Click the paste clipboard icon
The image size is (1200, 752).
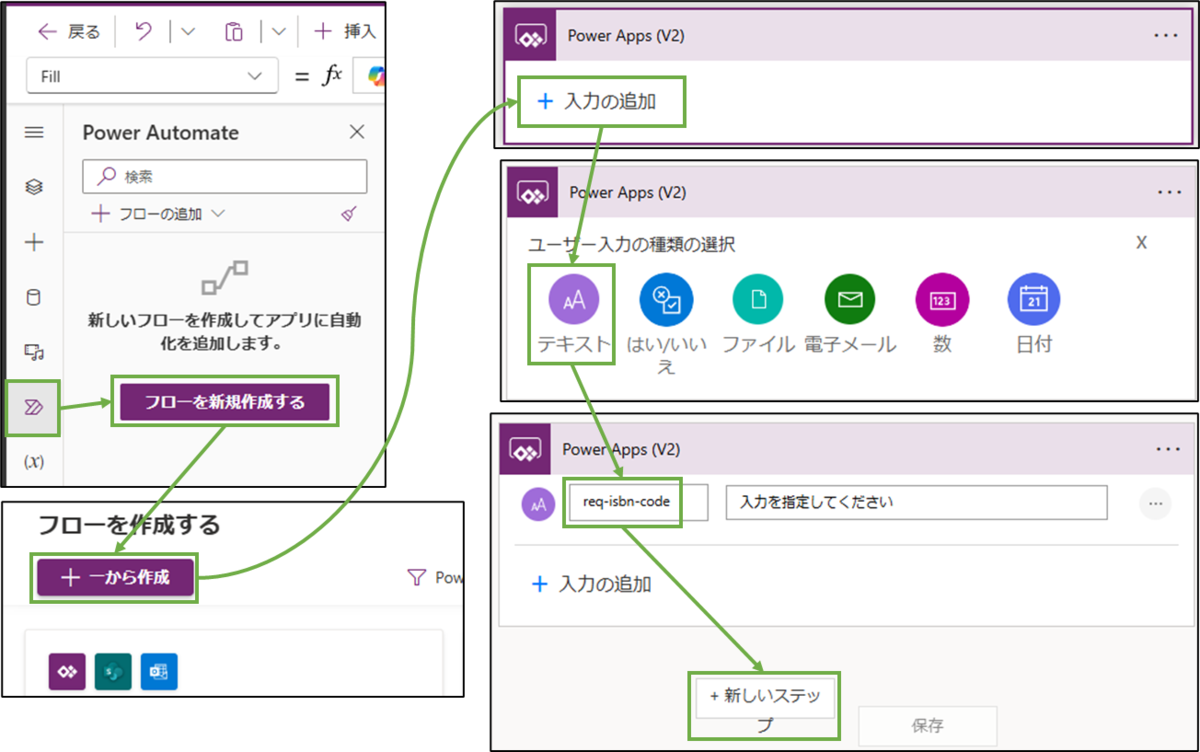233,32
